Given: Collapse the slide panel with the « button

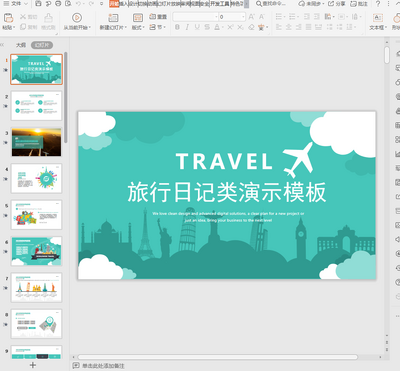Looking at the screenshot, I should [2, 45].
